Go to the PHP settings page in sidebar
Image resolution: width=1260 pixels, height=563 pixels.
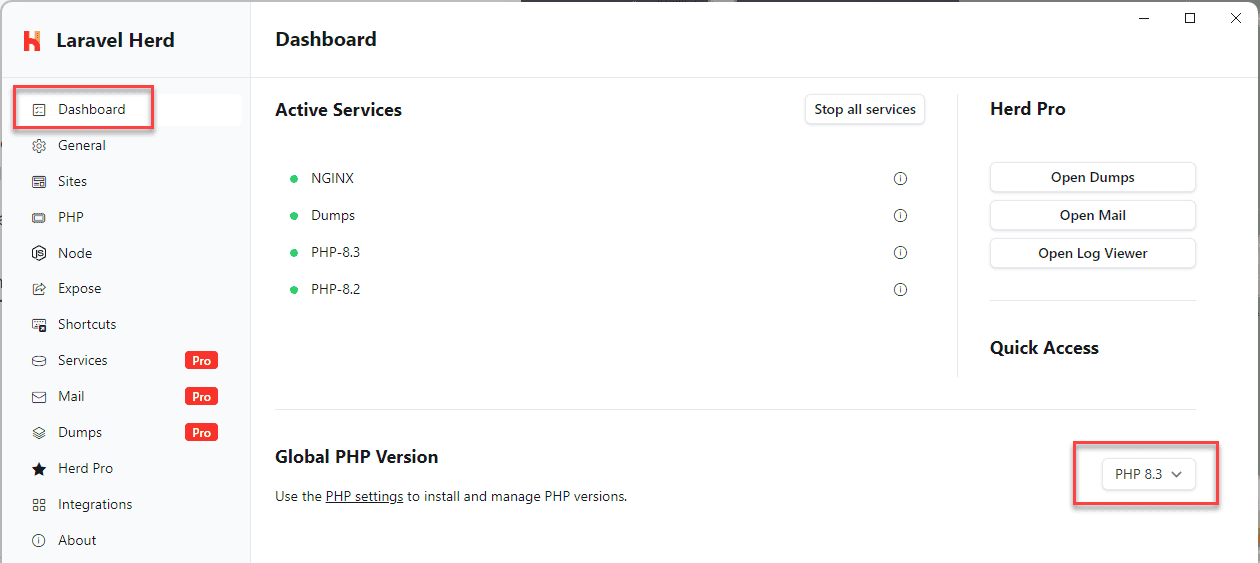(70, 218)
